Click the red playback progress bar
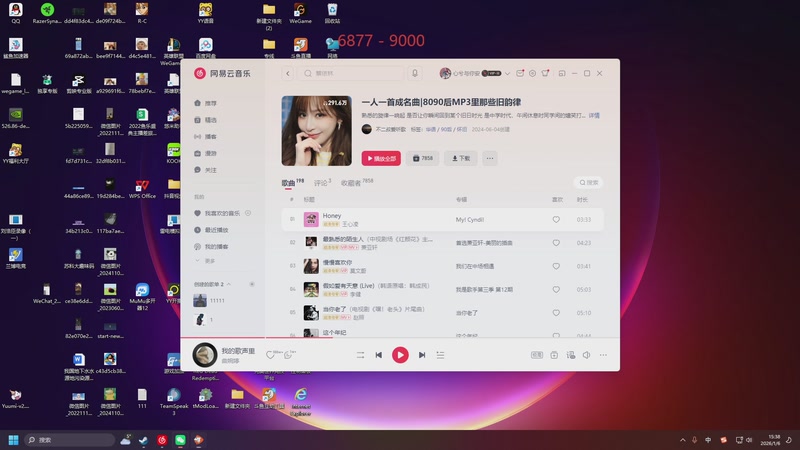The width and height of the screenshot is (800, 450). [x=257, y=337]
